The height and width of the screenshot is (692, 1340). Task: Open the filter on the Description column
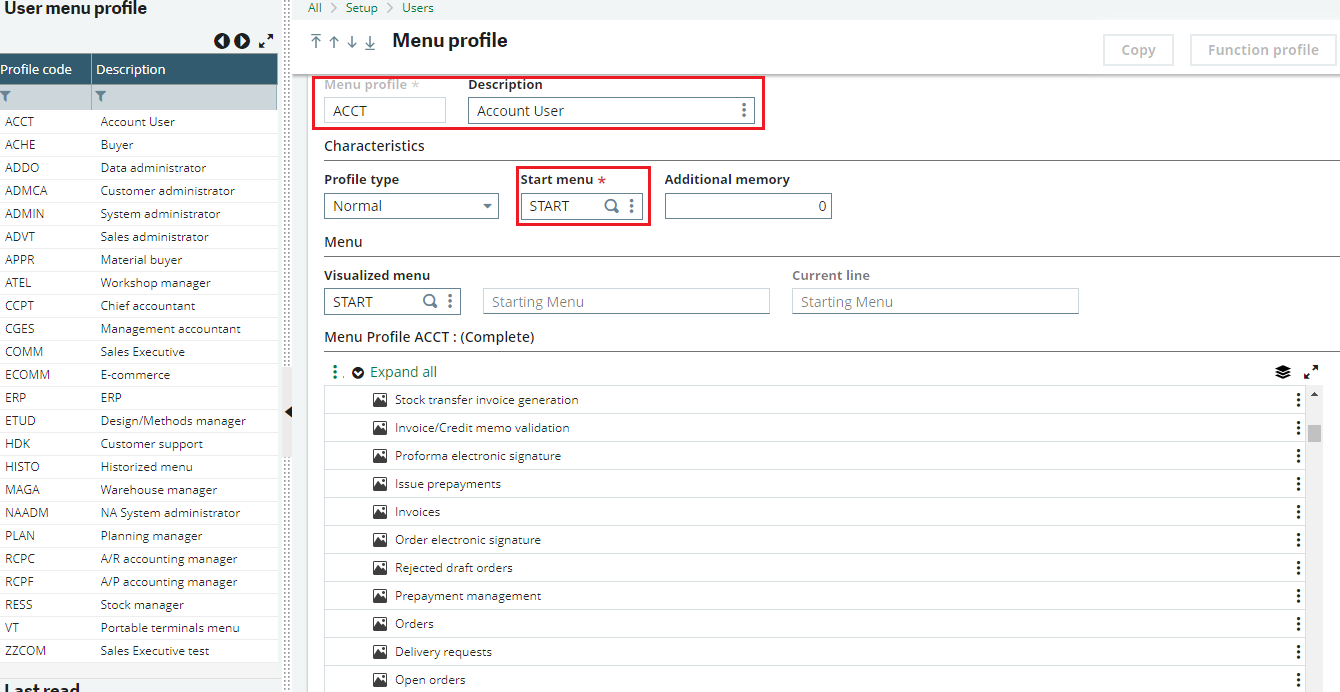point(99,95)
